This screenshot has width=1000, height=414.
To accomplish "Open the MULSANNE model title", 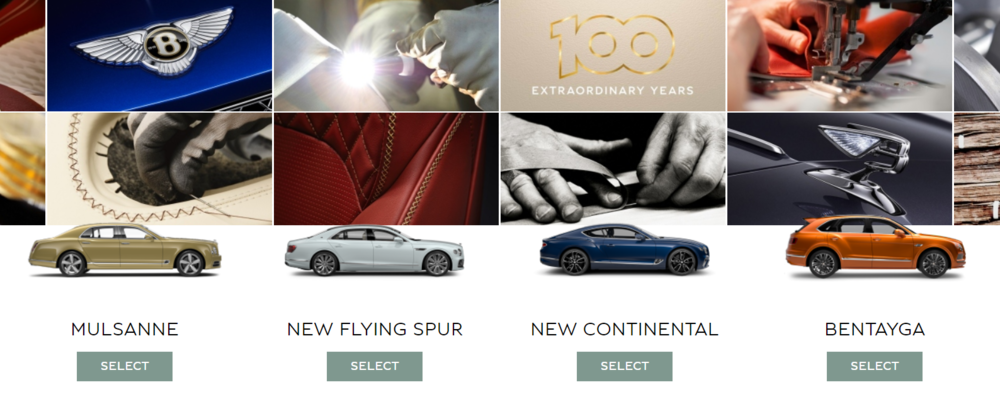I will point(124,329).
